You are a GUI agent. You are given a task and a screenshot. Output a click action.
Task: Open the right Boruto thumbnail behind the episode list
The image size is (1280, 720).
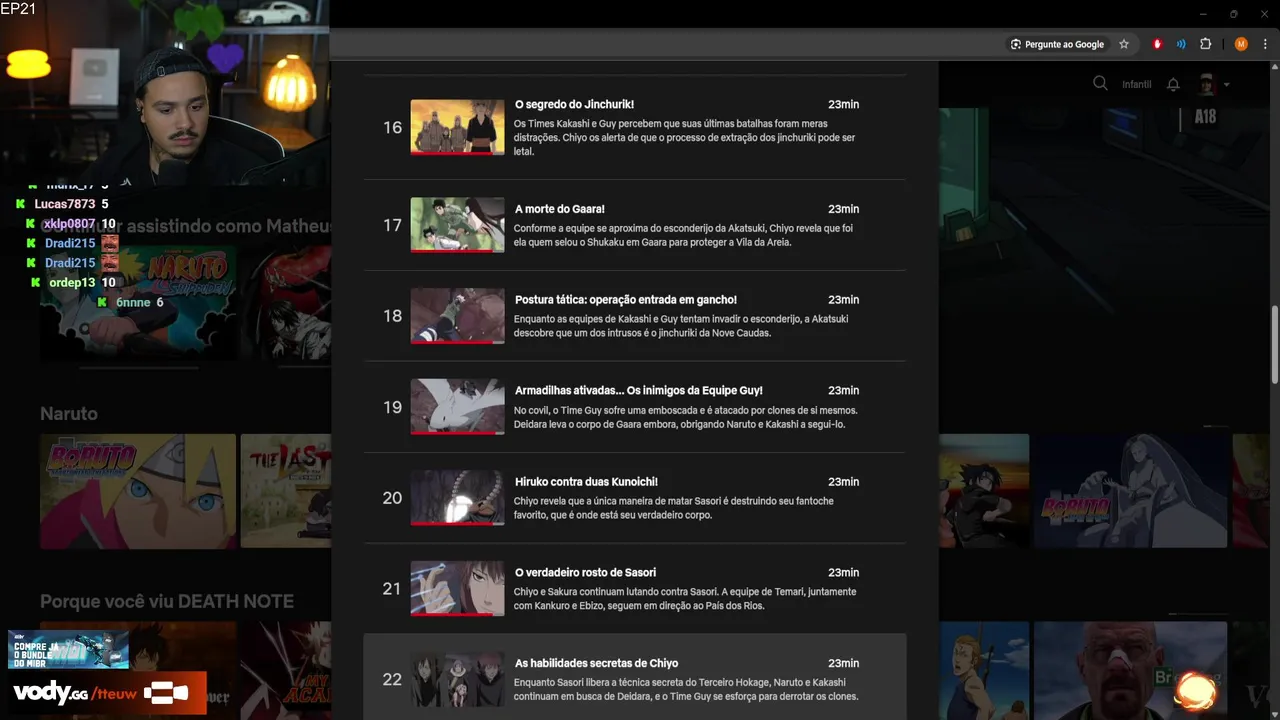[x=1130, y=491]
